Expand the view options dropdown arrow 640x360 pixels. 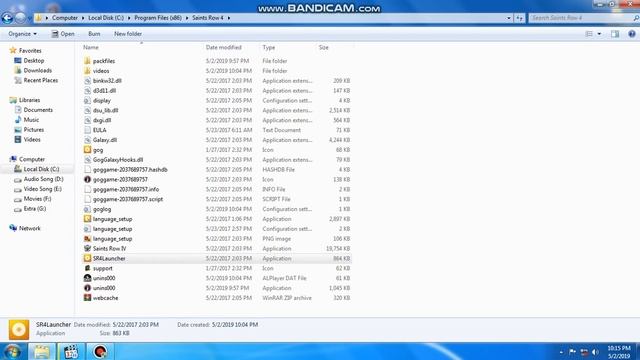tap(599, 34)
